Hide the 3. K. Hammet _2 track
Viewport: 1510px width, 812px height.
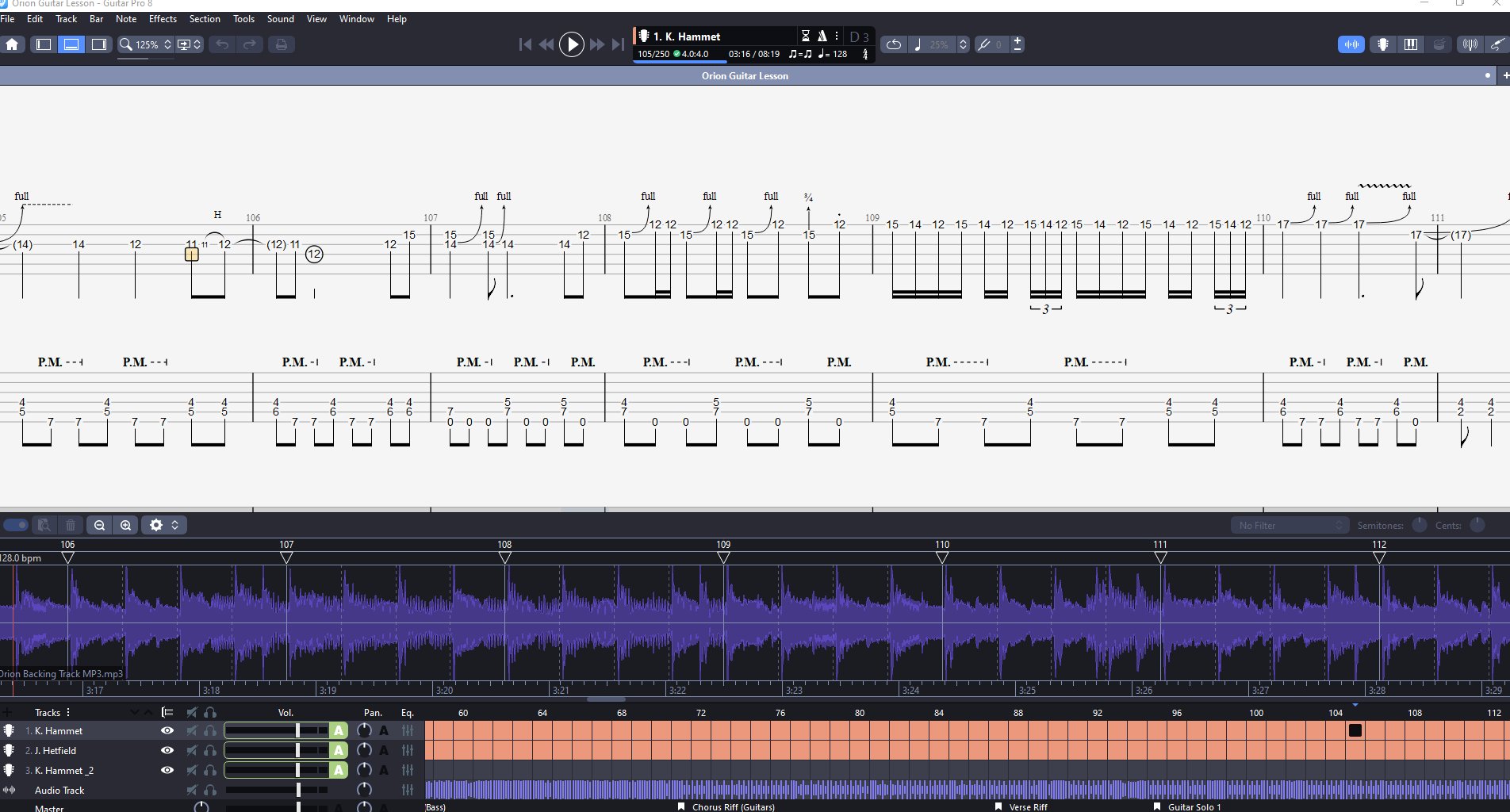click(x=167, y=770)
